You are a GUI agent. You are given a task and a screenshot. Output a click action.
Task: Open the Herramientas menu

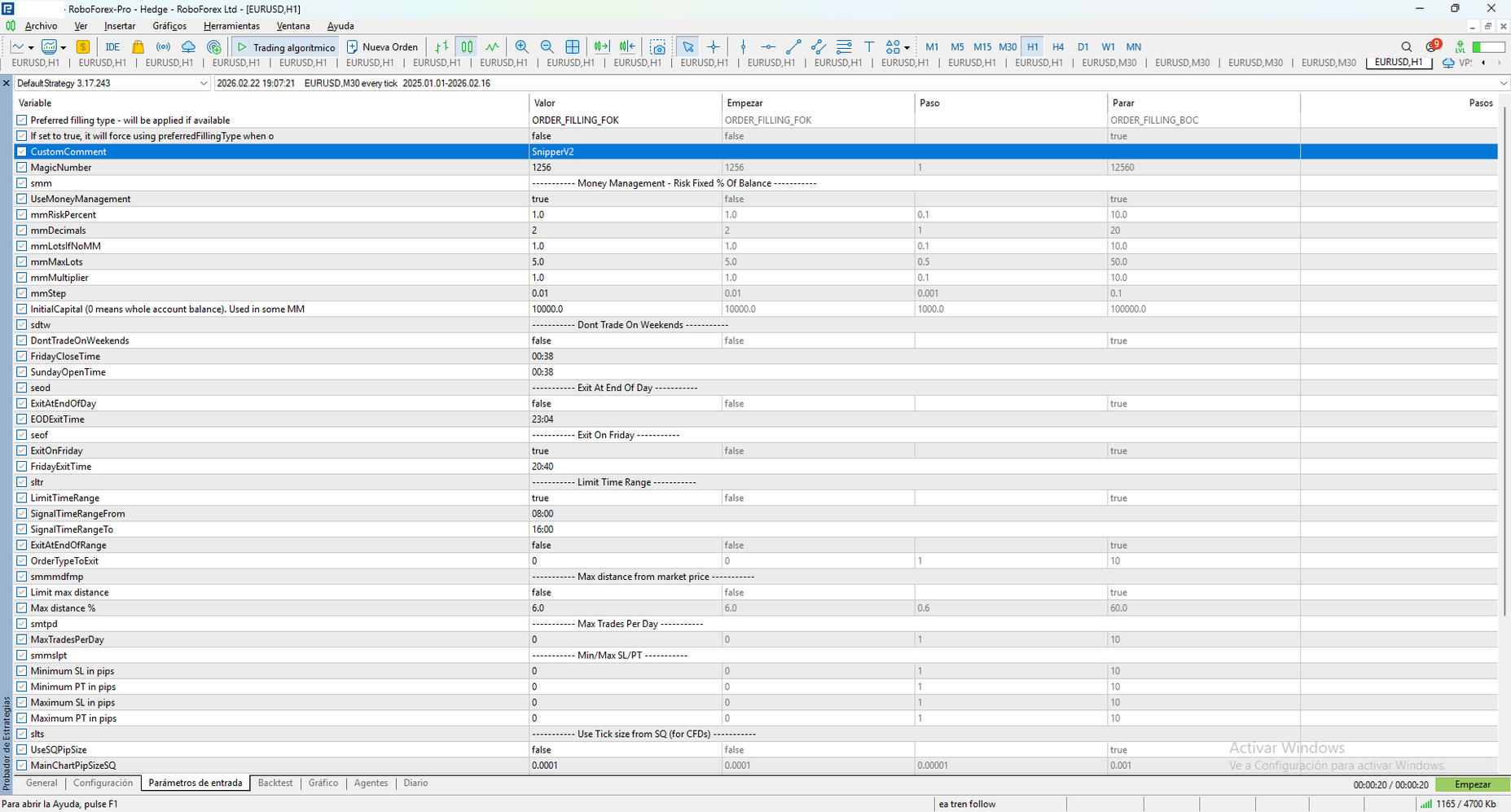pos(231,26)
